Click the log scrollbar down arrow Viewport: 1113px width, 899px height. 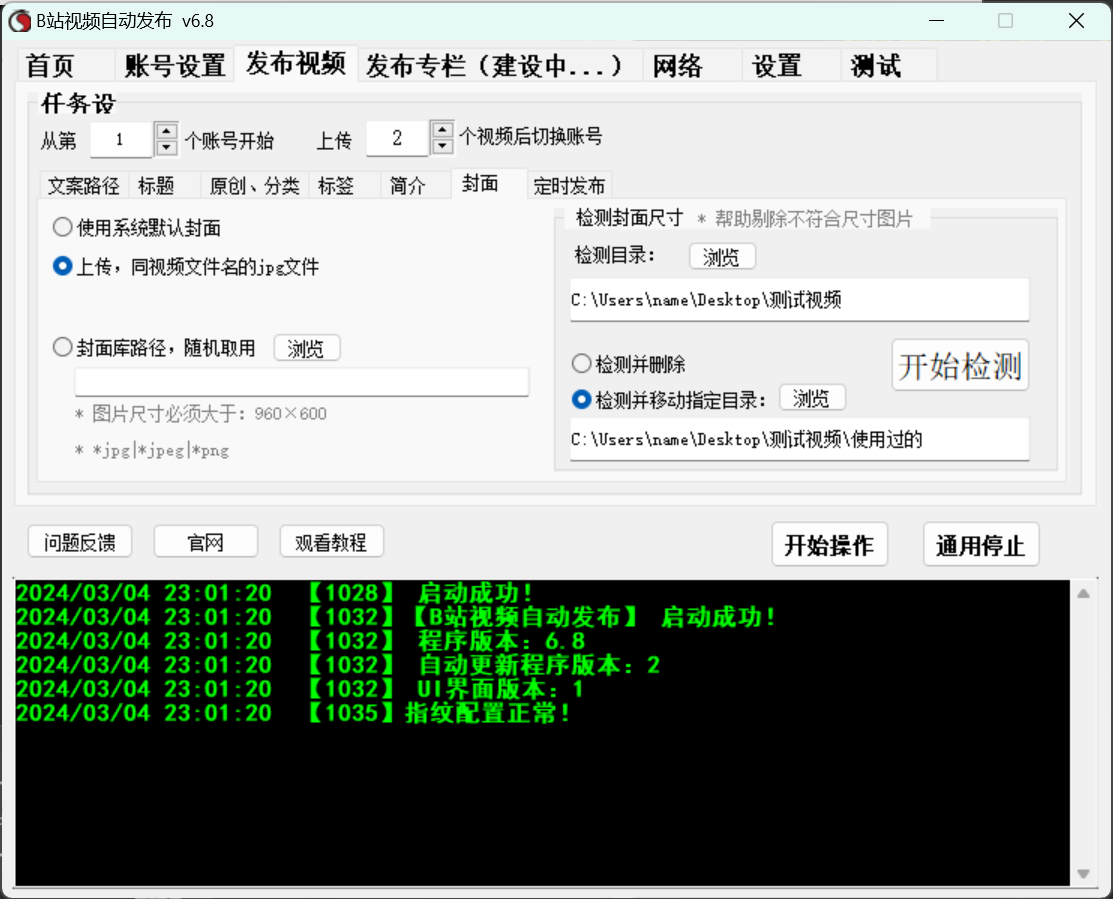pyautogui.click(x=1083, y=874)
